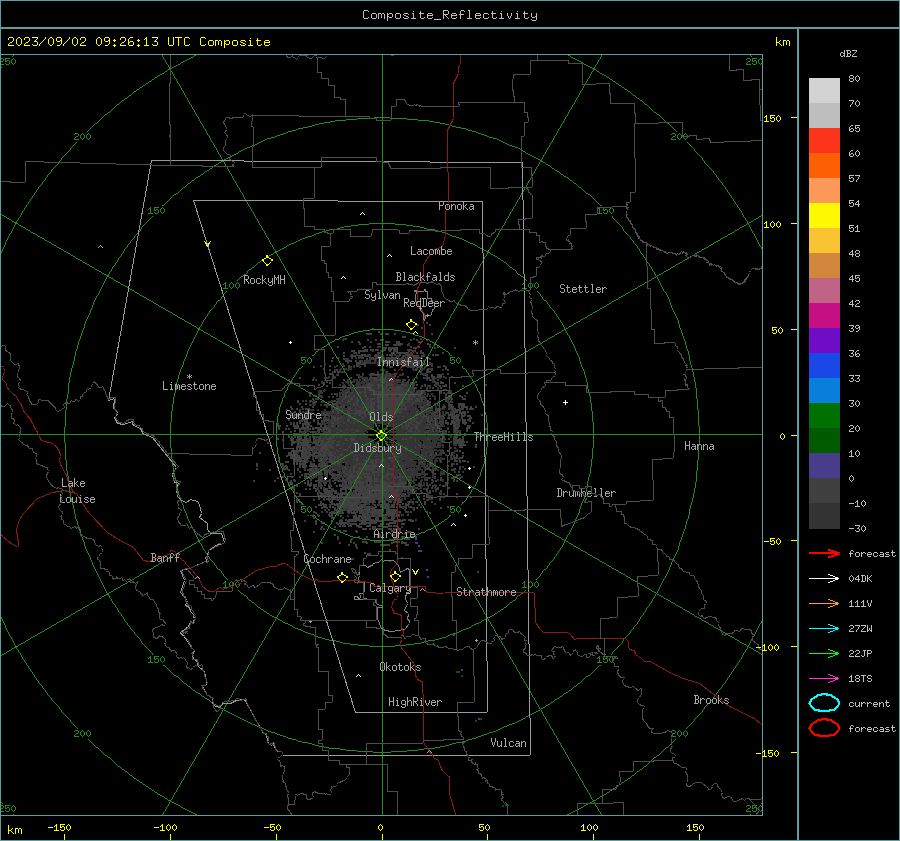This screenshot has height=841, width=900.
Task: Click the Banff label
Action: pos(165,557)
